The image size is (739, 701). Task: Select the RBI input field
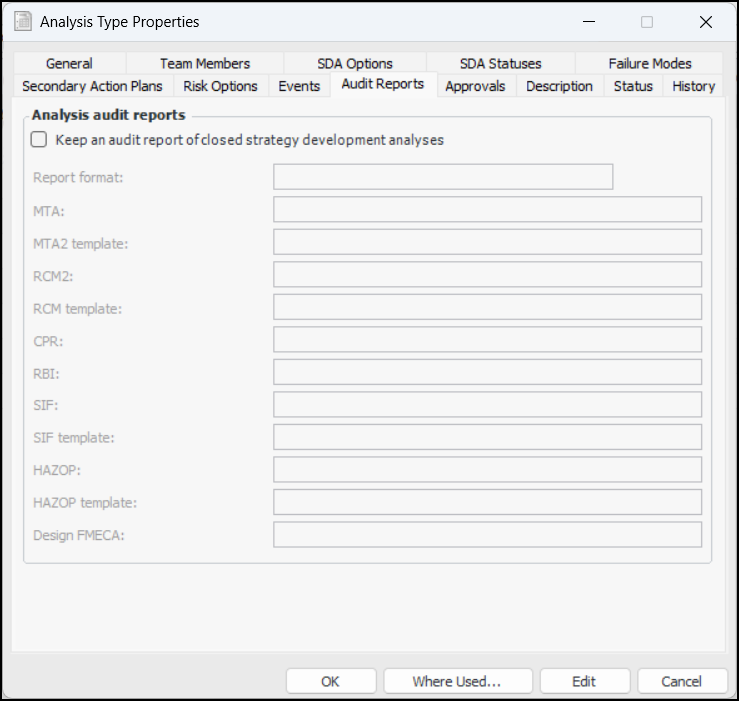[x=487, y=372]
